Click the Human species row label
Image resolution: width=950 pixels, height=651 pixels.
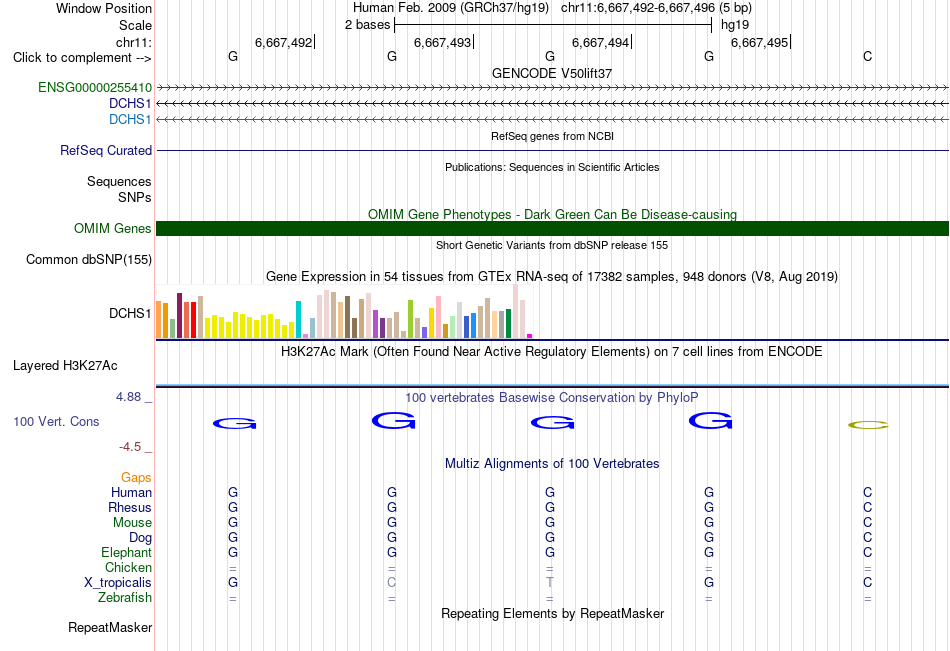point(131,492)
